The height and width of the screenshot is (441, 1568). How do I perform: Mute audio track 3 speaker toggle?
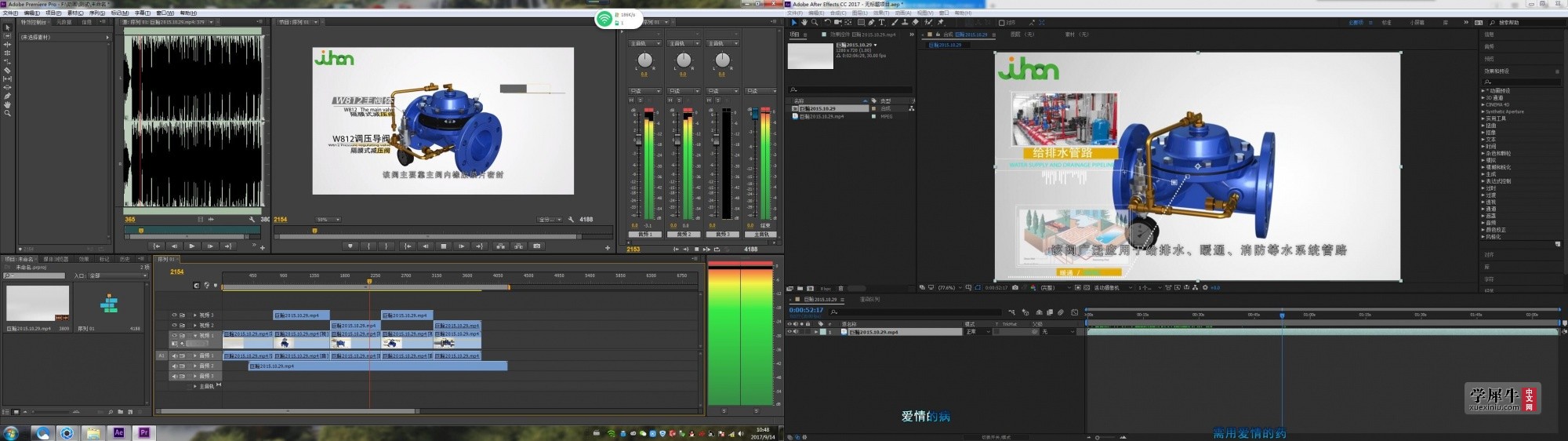[x=174, y=376]
